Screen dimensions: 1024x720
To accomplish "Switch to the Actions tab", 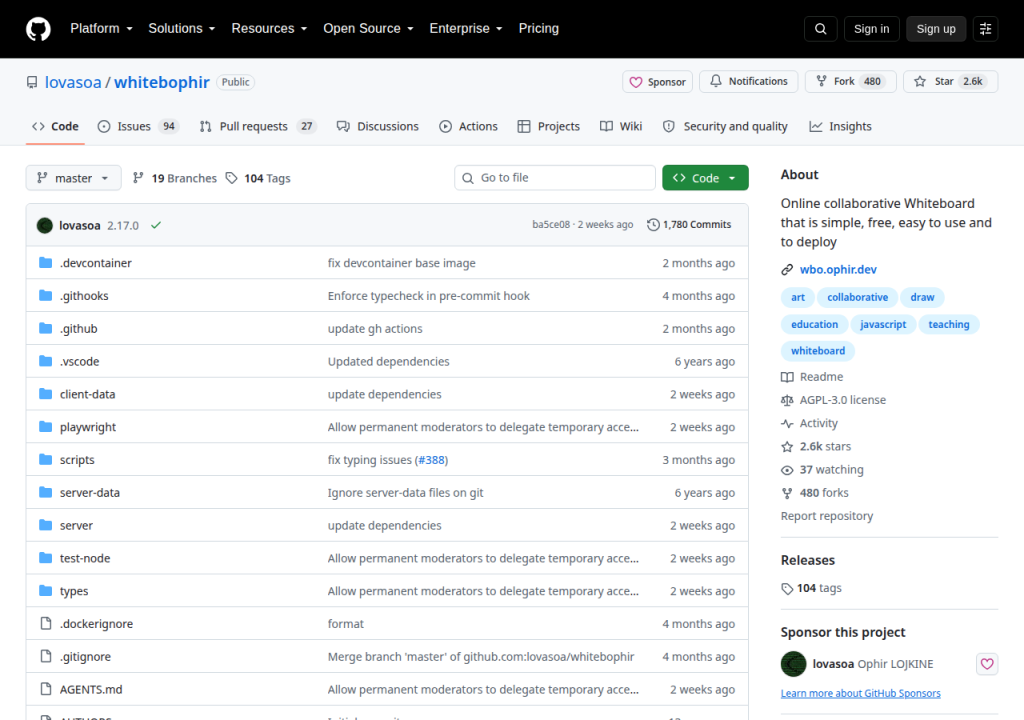I will (468, 126).
